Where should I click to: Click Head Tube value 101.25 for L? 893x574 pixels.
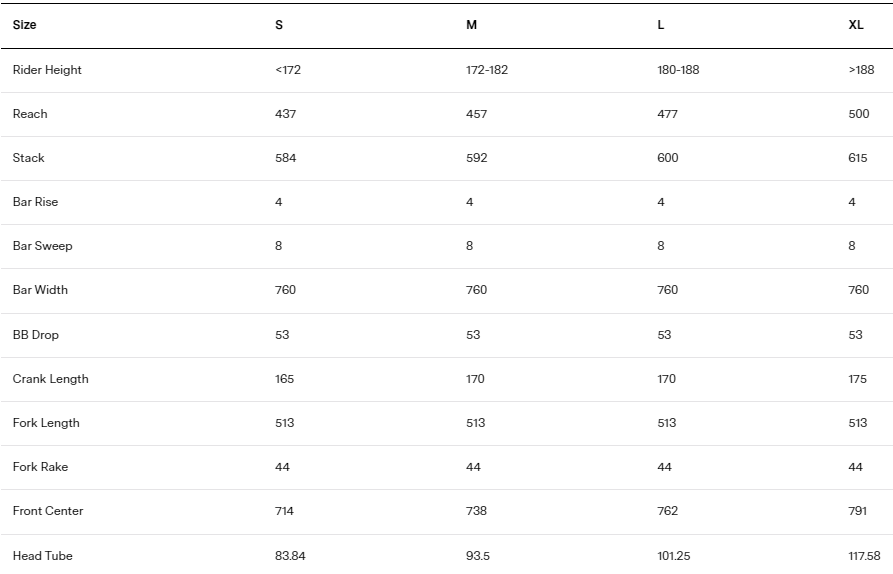click(674, 556)
